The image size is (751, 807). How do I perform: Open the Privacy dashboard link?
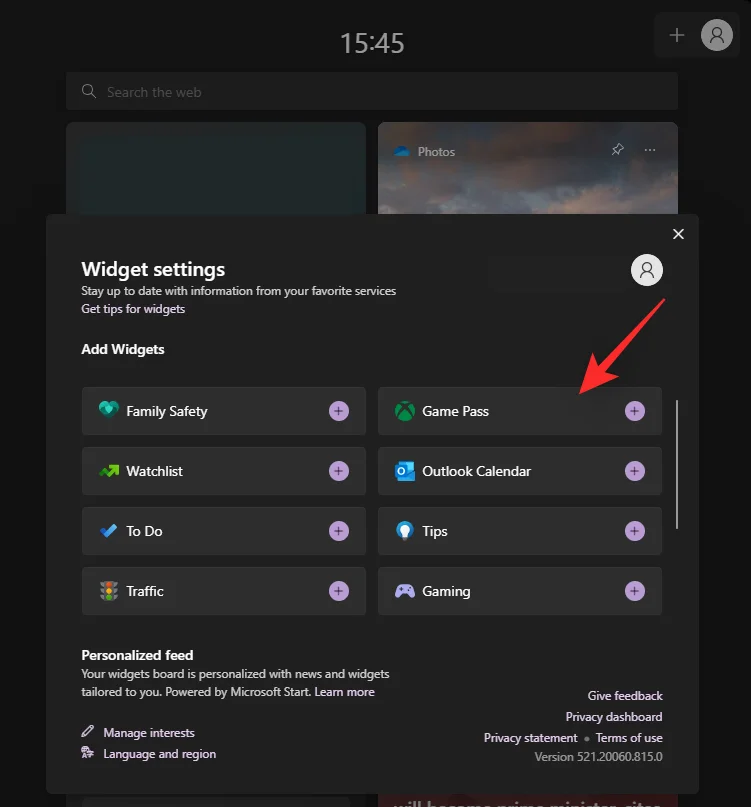(614, 717)
